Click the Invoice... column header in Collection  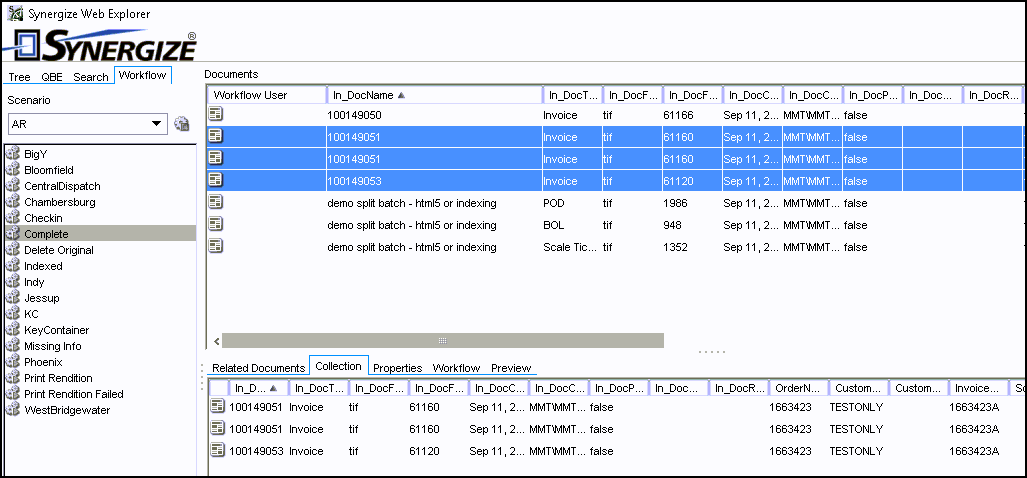click(x=979, y=388)
